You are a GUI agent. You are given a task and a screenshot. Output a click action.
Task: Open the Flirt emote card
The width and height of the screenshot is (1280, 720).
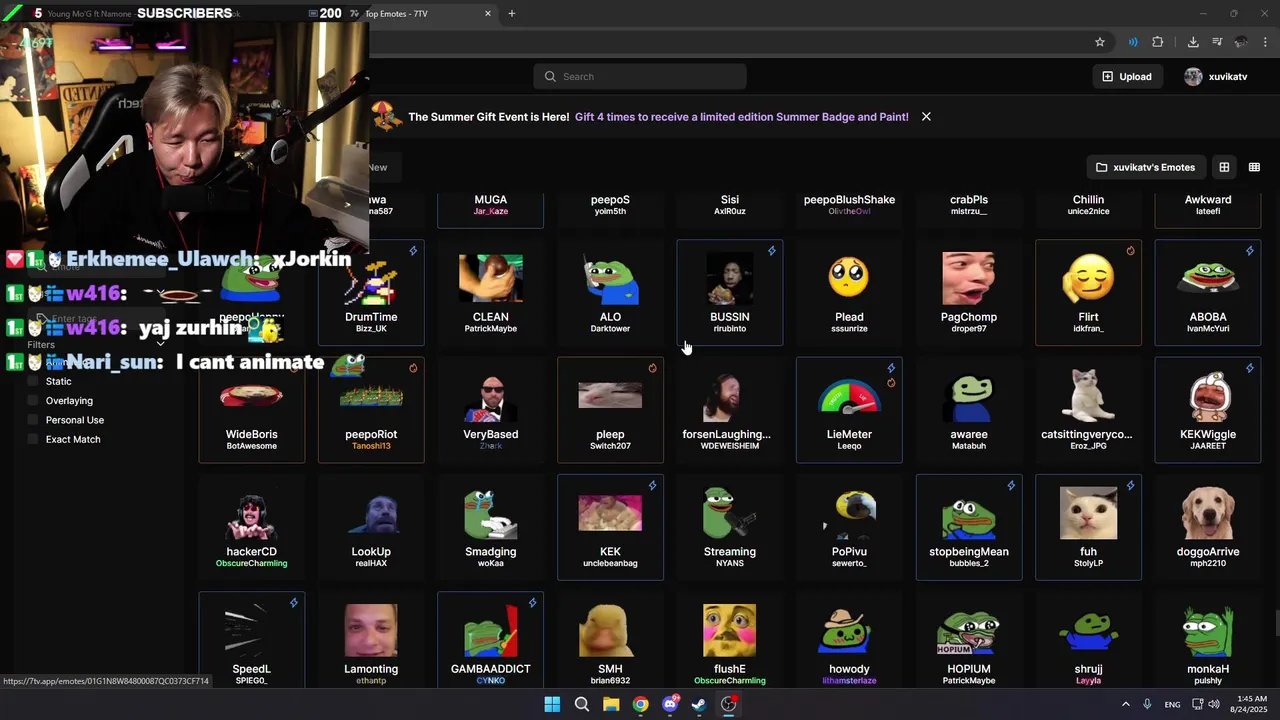click(x=1088, y=292)
